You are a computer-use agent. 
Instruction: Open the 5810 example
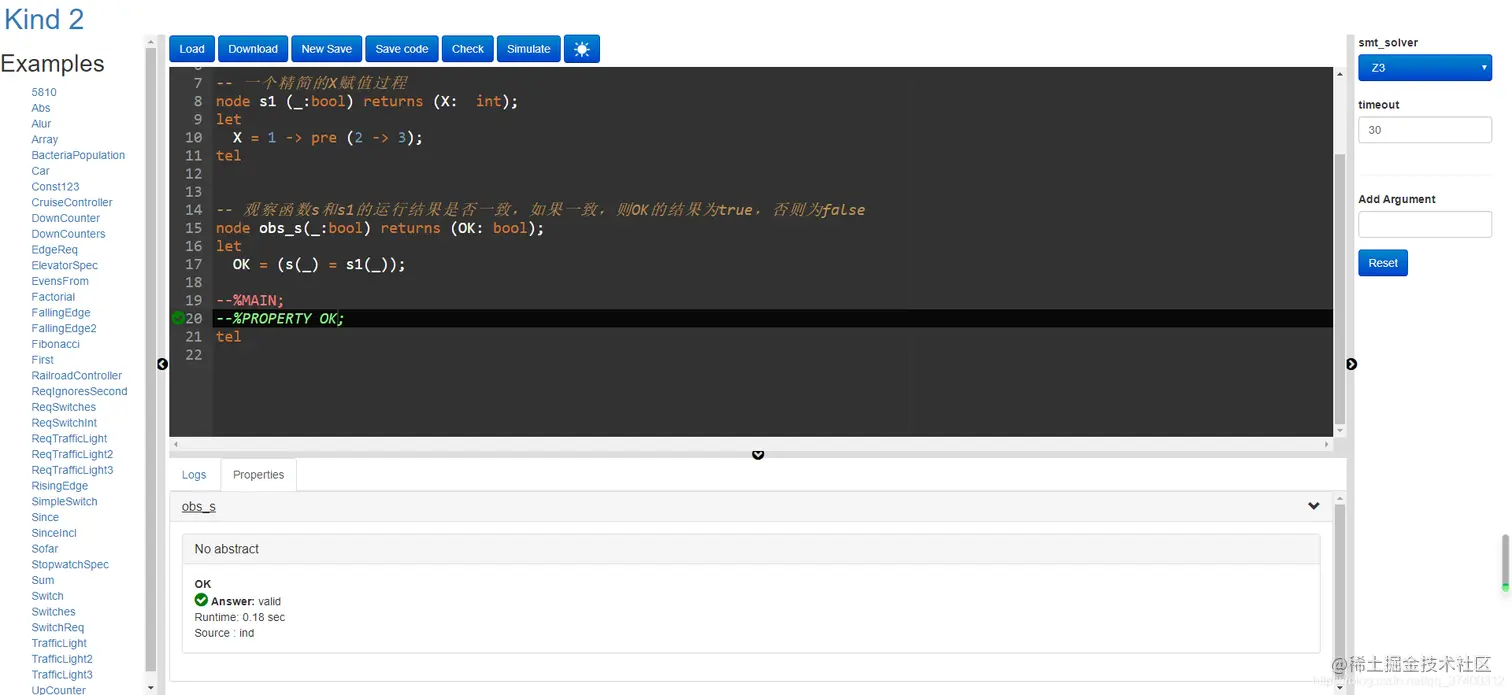pyautogui.click(x=44, y=92)
